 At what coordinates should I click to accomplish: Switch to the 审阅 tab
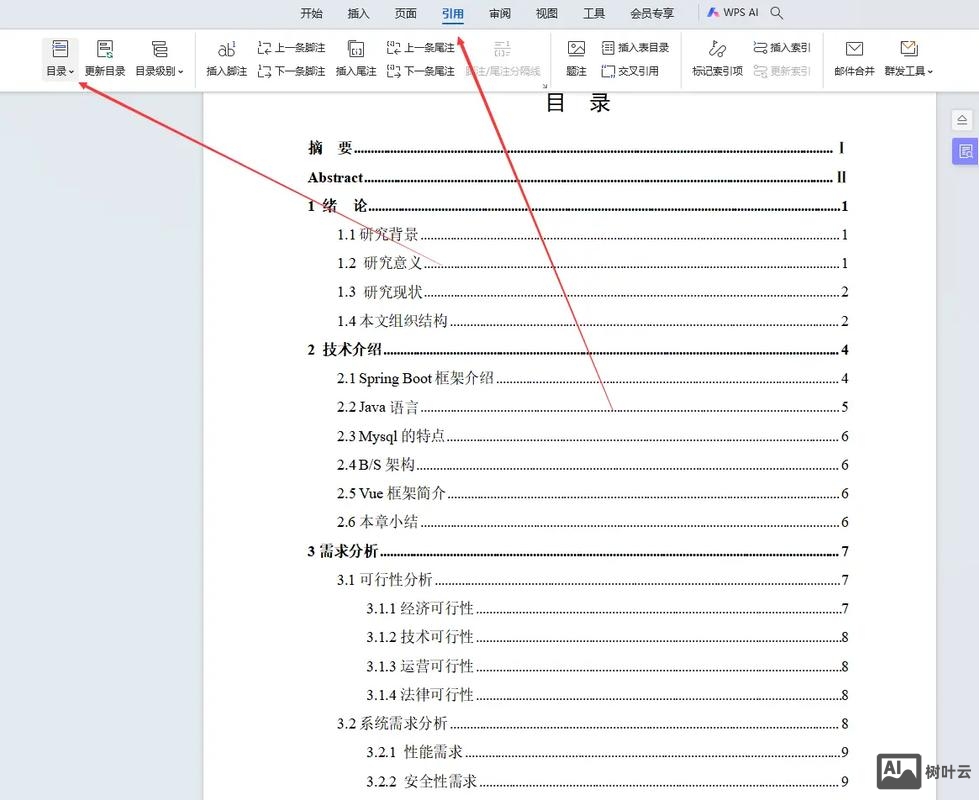[x=500, y=13]
